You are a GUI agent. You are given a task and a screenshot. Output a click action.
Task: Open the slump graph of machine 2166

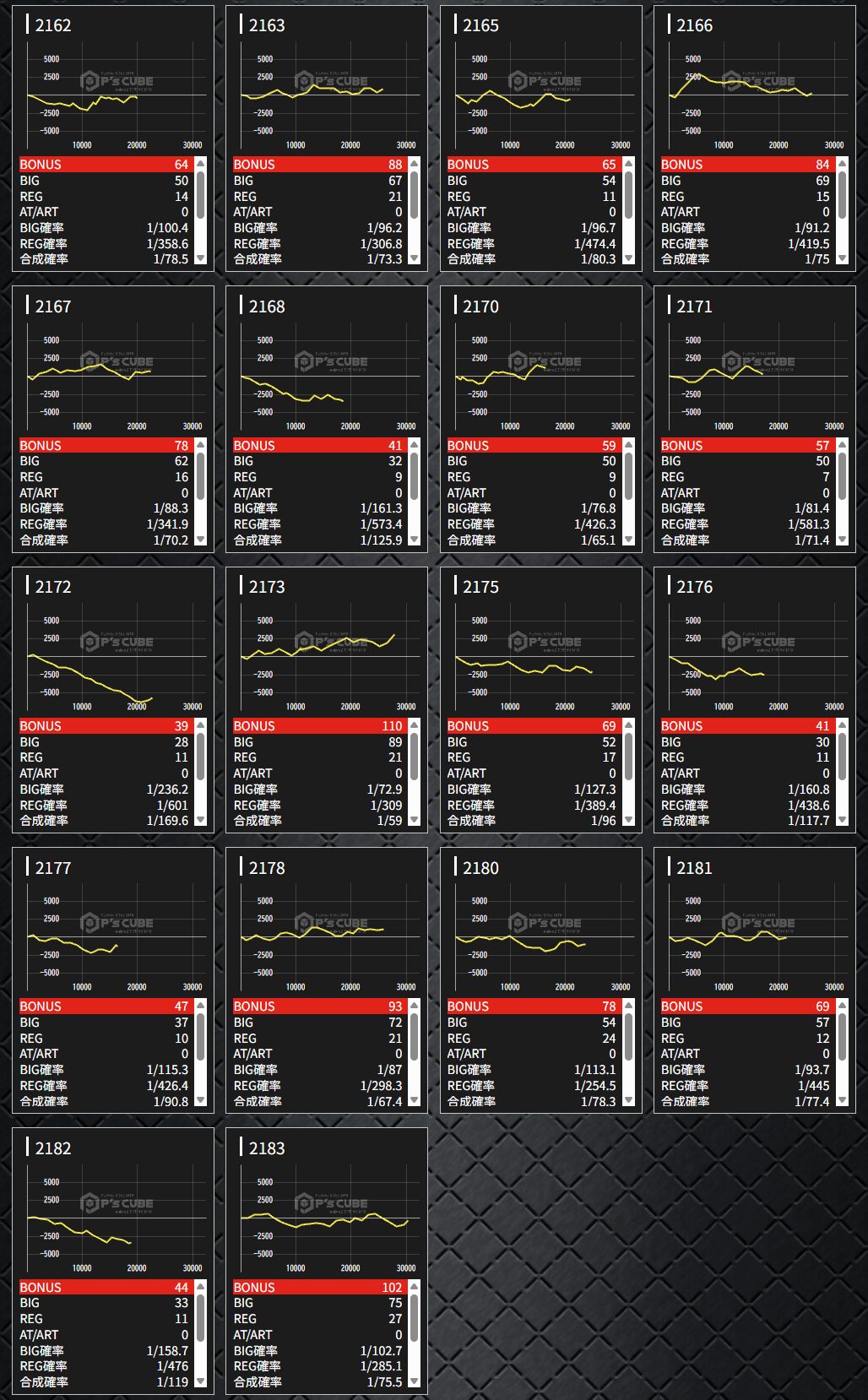[x=754, y=95]
